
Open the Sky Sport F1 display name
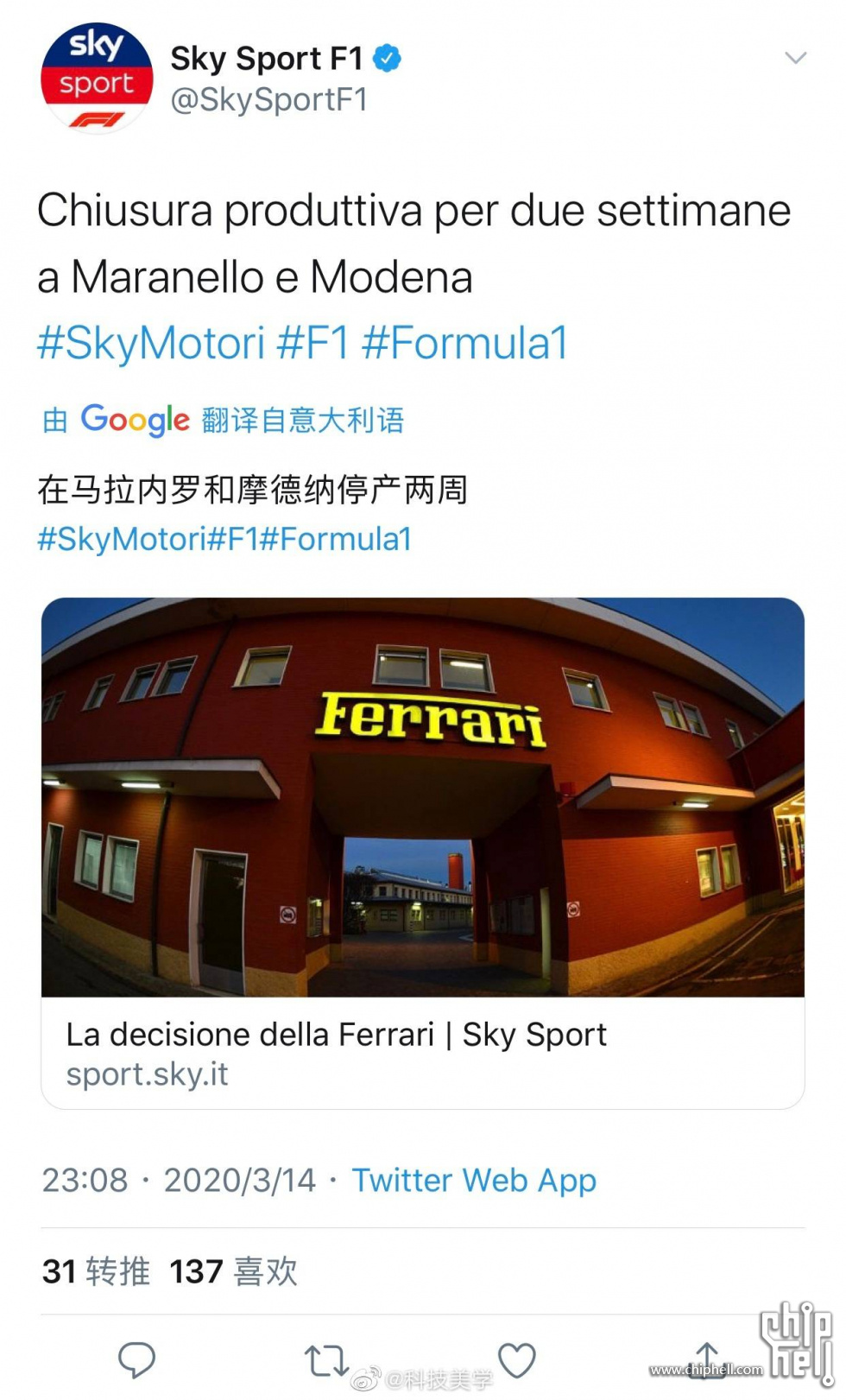point(267,59)
